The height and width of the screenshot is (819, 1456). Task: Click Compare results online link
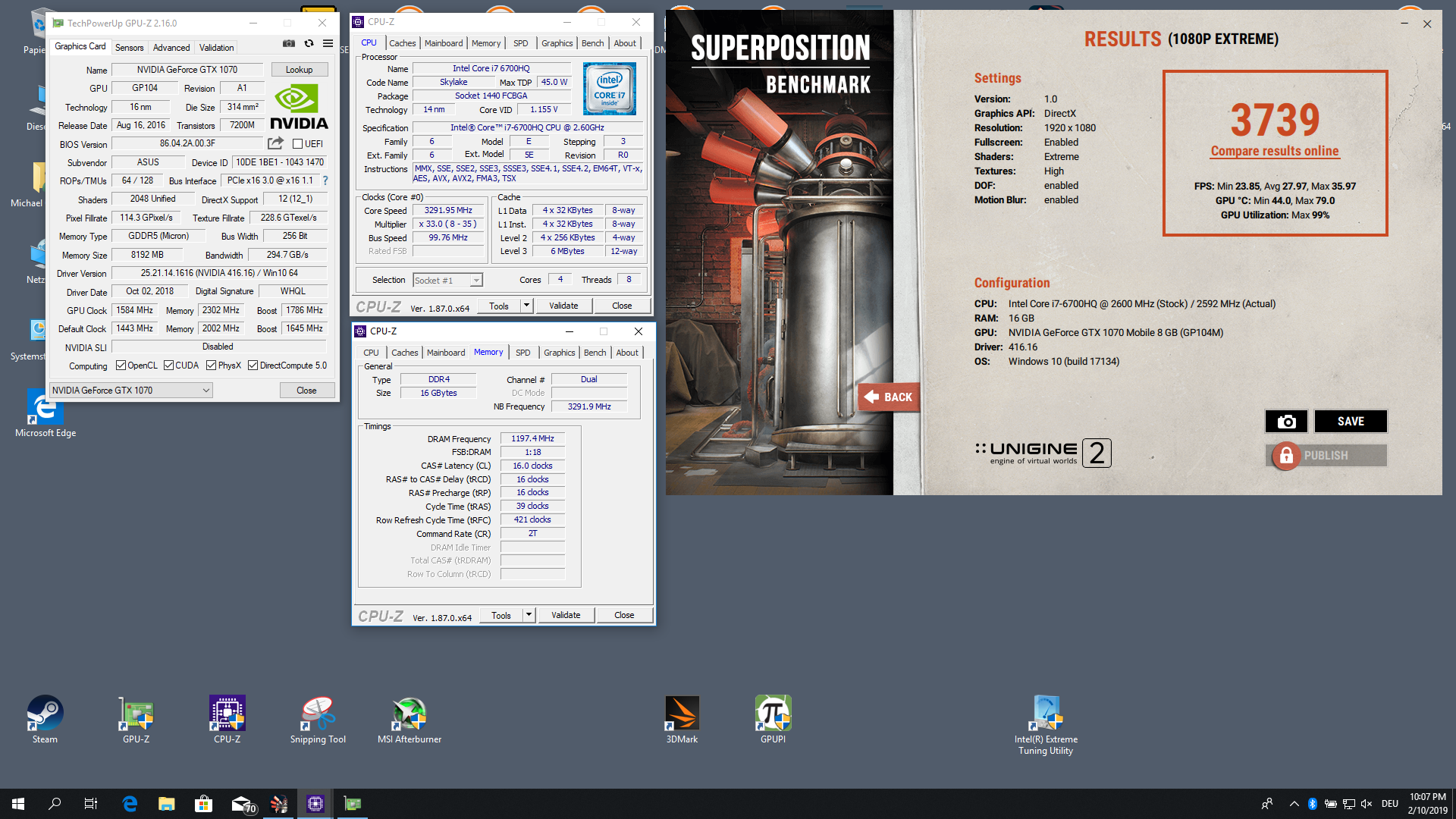[x=1275, y=151]
